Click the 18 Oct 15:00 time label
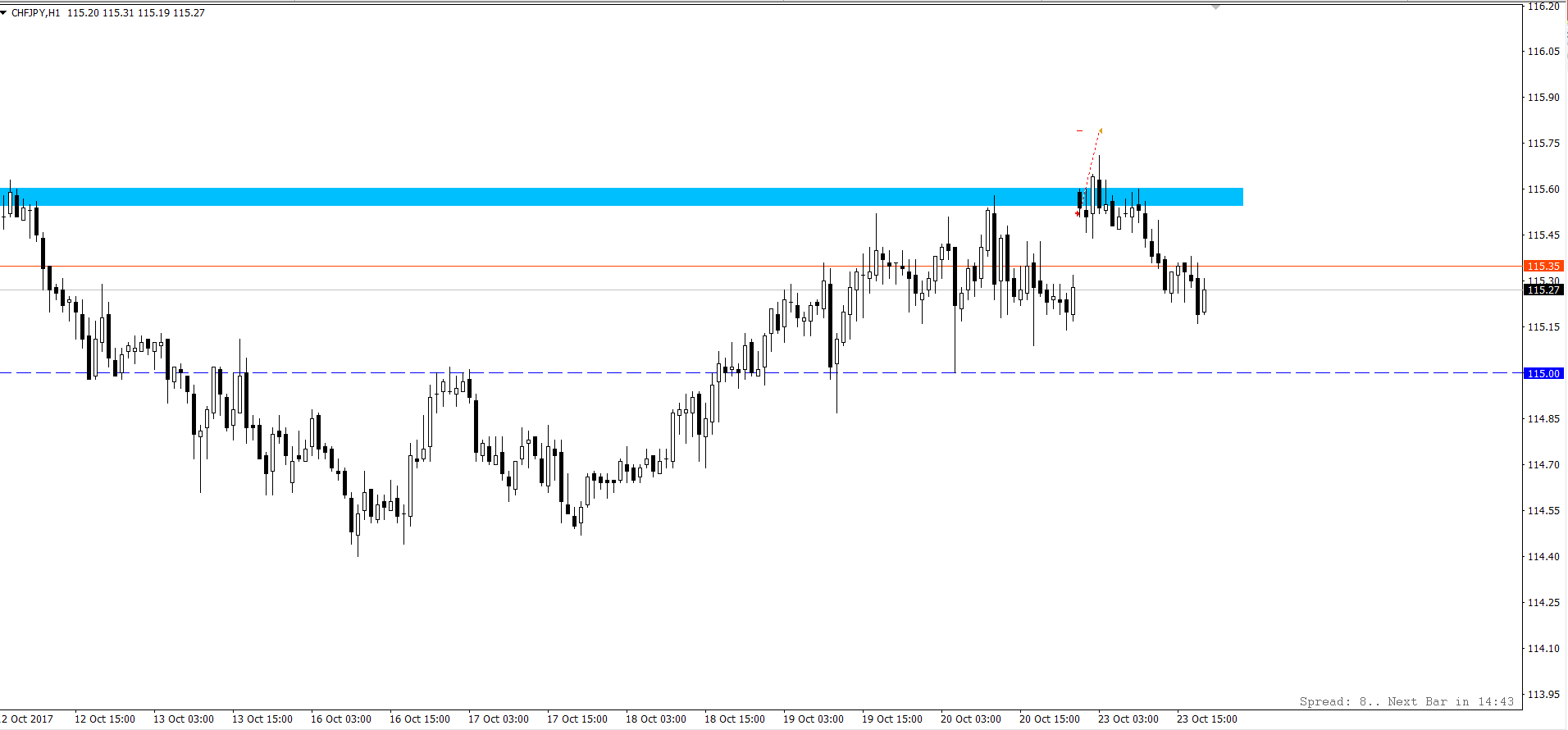Screen dimensions: 1568x730 735,719
